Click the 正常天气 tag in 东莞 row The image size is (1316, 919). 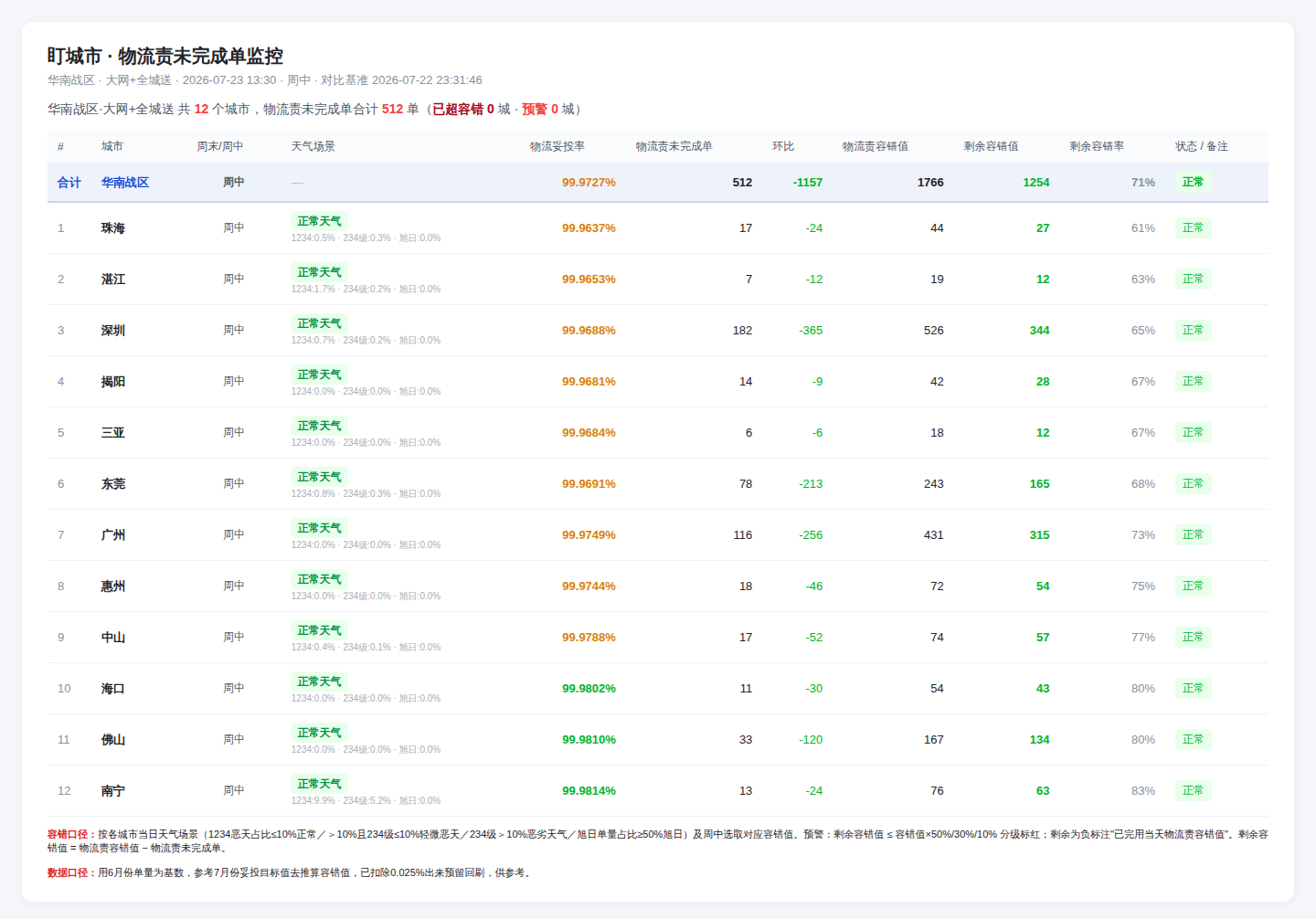(x=320, y=477)
